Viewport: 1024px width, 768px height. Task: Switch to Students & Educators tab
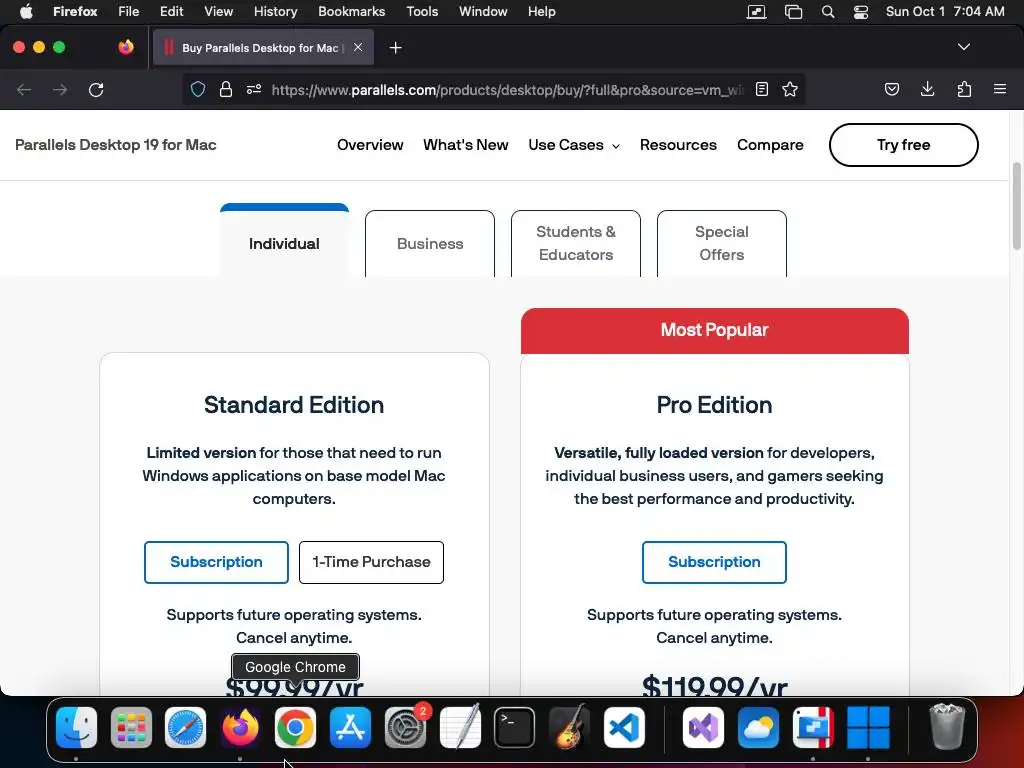pos(575,244)
